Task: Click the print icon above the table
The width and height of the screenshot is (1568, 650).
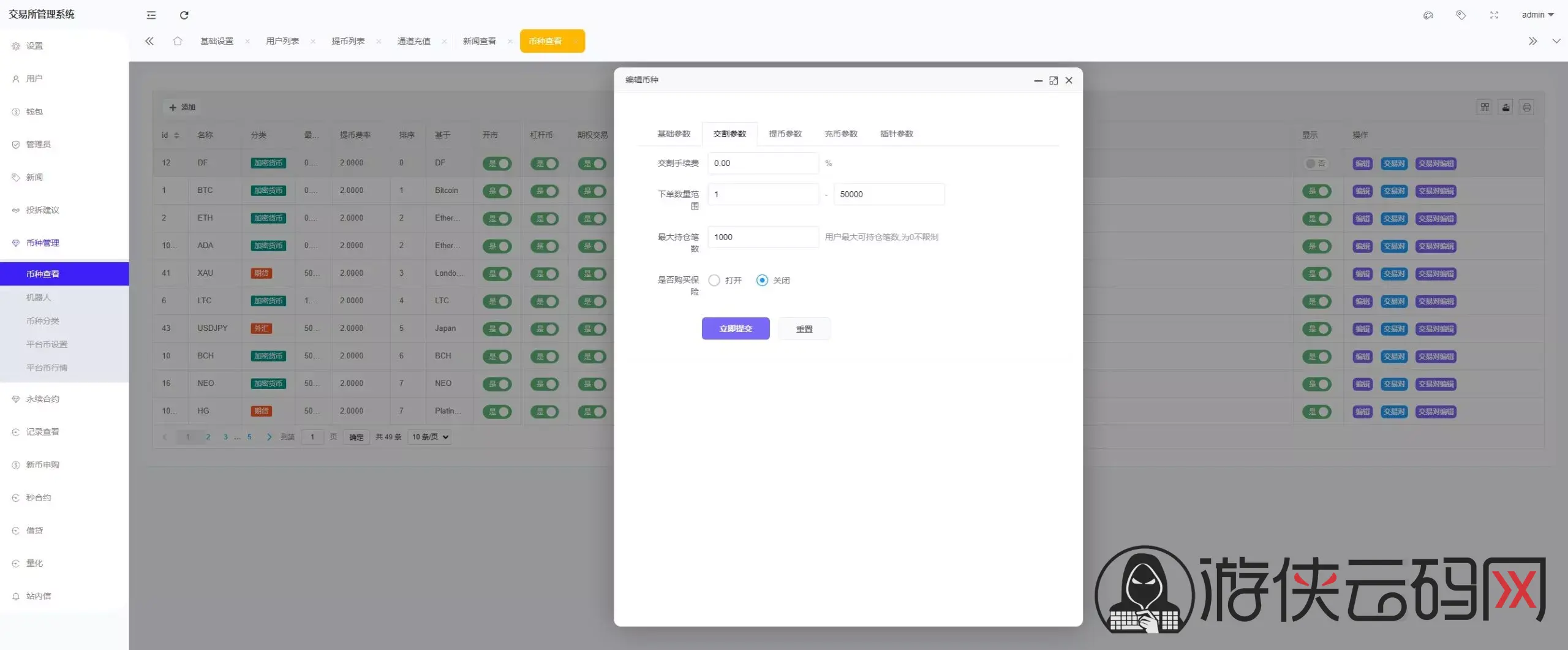Action: point(1526,107)
